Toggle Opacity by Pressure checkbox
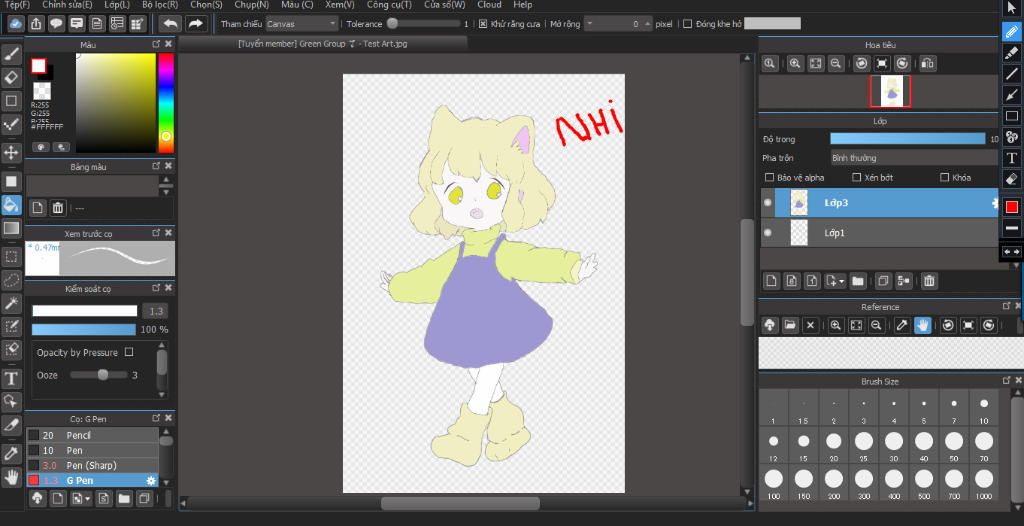Screen dimensions: 1024x526 tap(129, 352)
